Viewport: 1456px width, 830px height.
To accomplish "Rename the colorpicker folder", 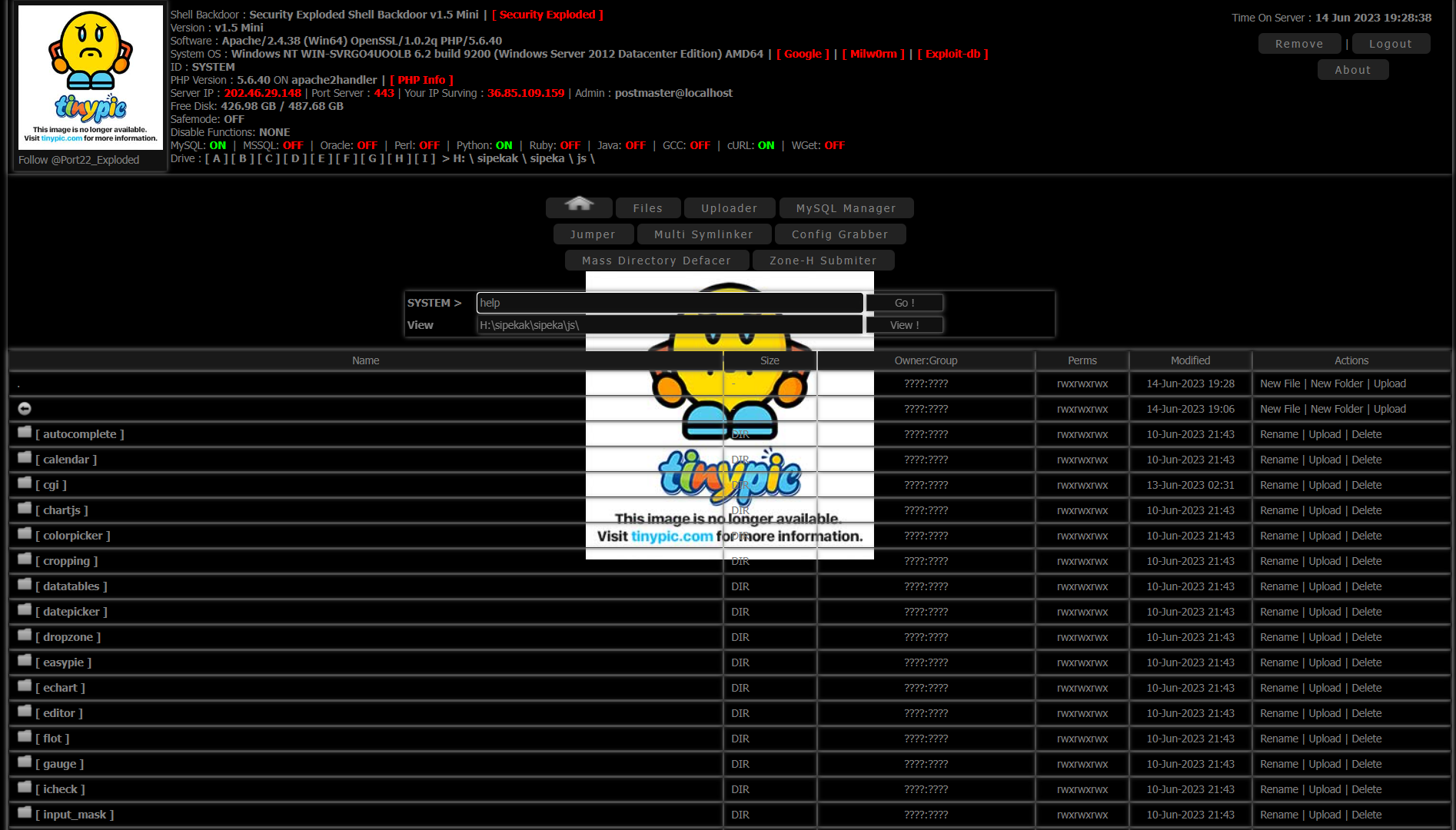I will tap(1279, 536).
